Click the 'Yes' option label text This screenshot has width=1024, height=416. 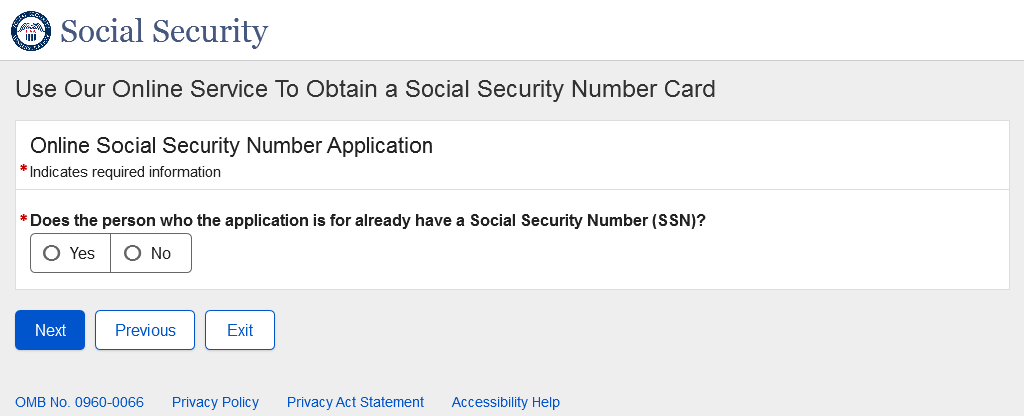tap(82, 254)
